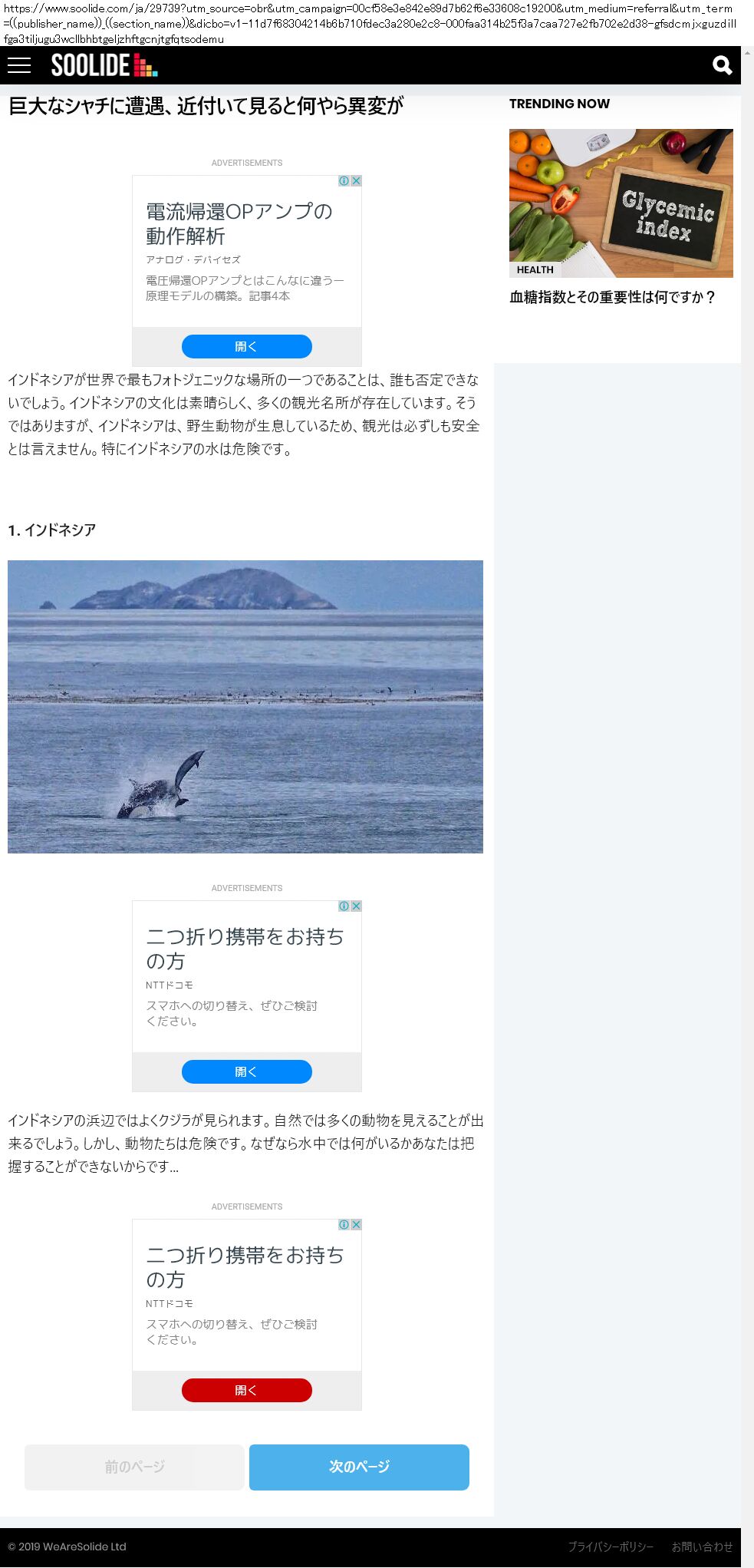This screenshot has height=1568, width=754.
Task: Click the SOOLIDE logo
Action: 104,65
